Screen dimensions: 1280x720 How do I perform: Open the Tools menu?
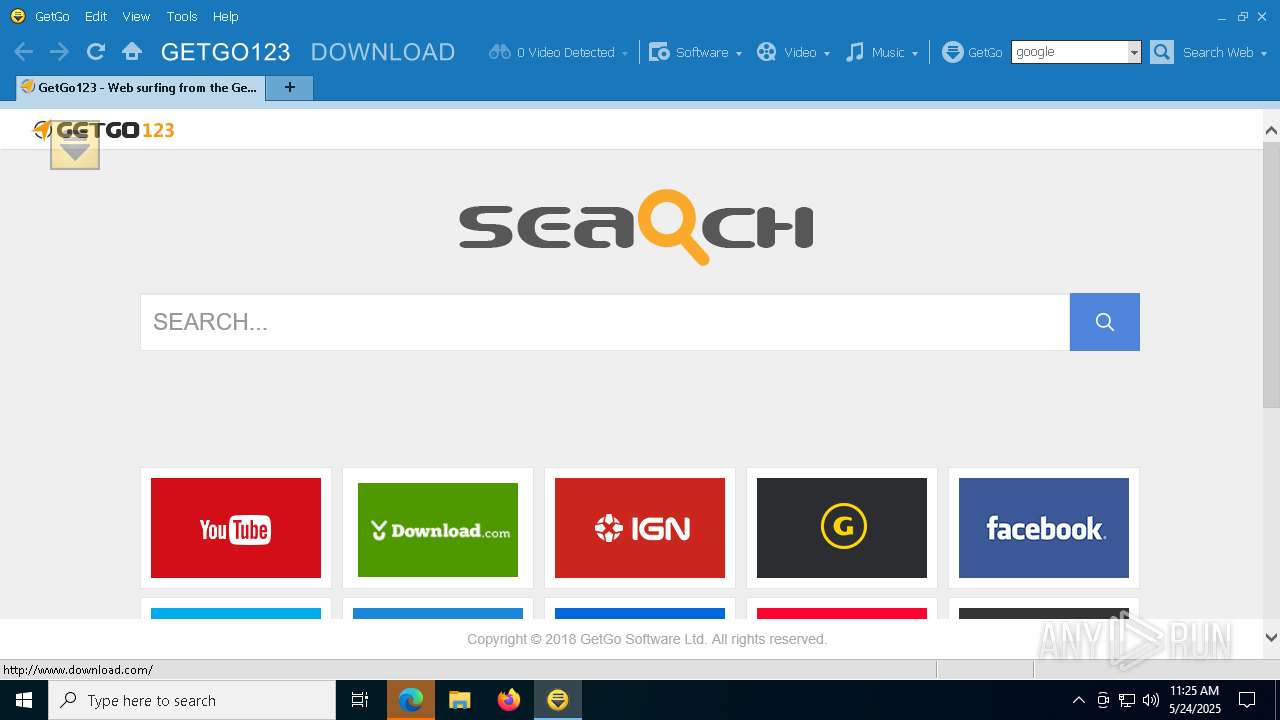182,16
